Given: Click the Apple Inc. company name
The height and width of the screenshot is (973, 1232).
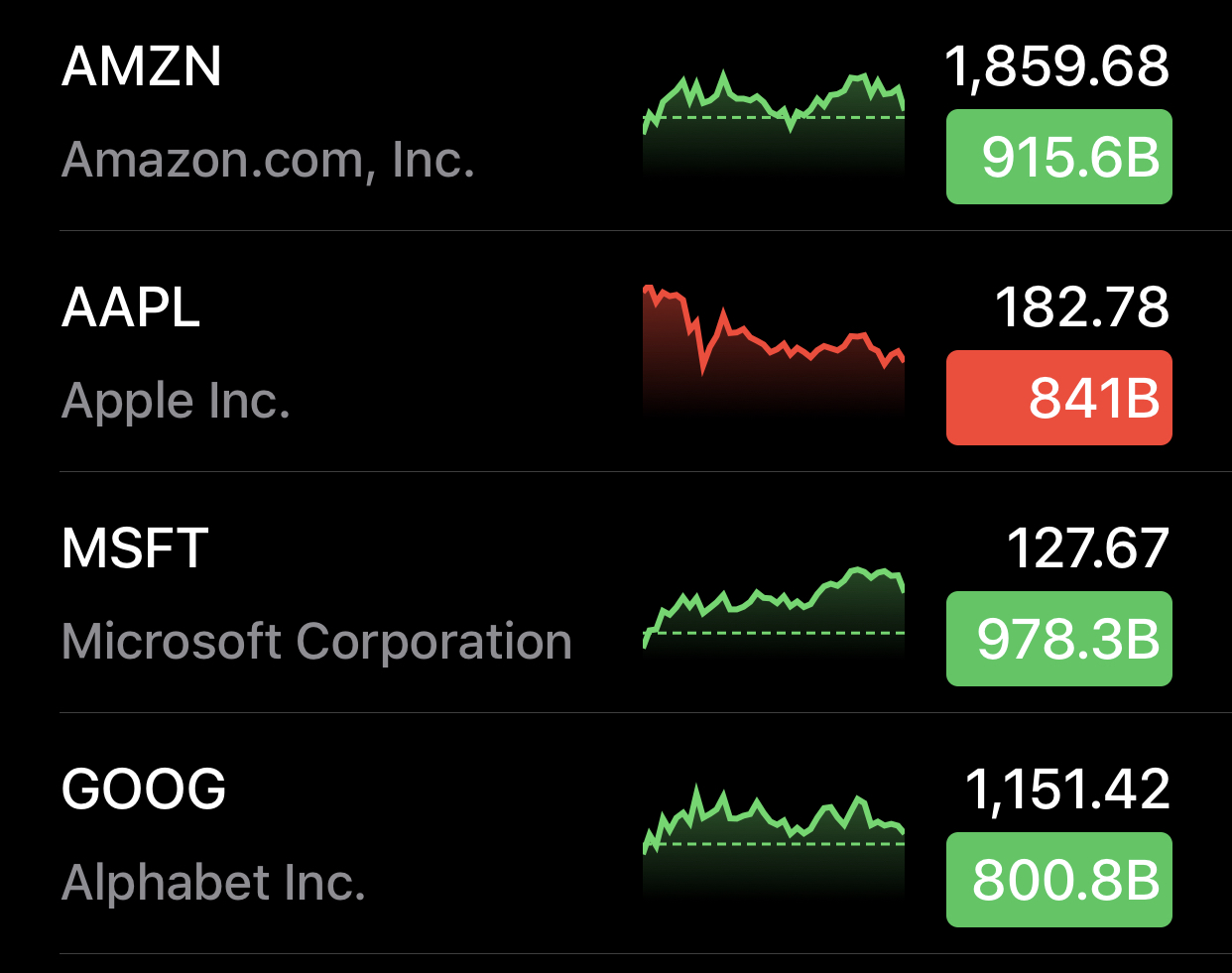Looking at the screenshot, I should click(x=176, y=401).
